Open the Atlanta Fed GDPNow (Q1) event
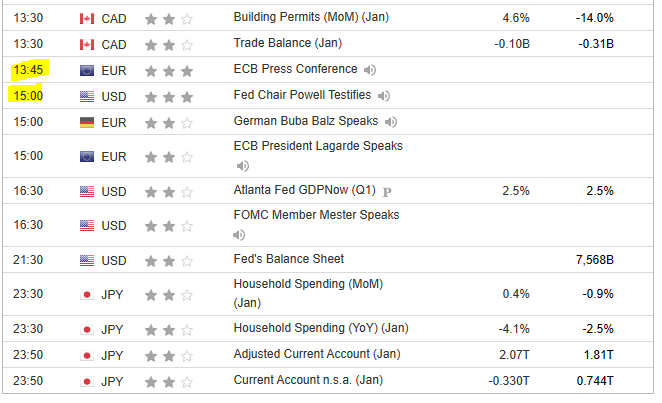 click(304, 191)
